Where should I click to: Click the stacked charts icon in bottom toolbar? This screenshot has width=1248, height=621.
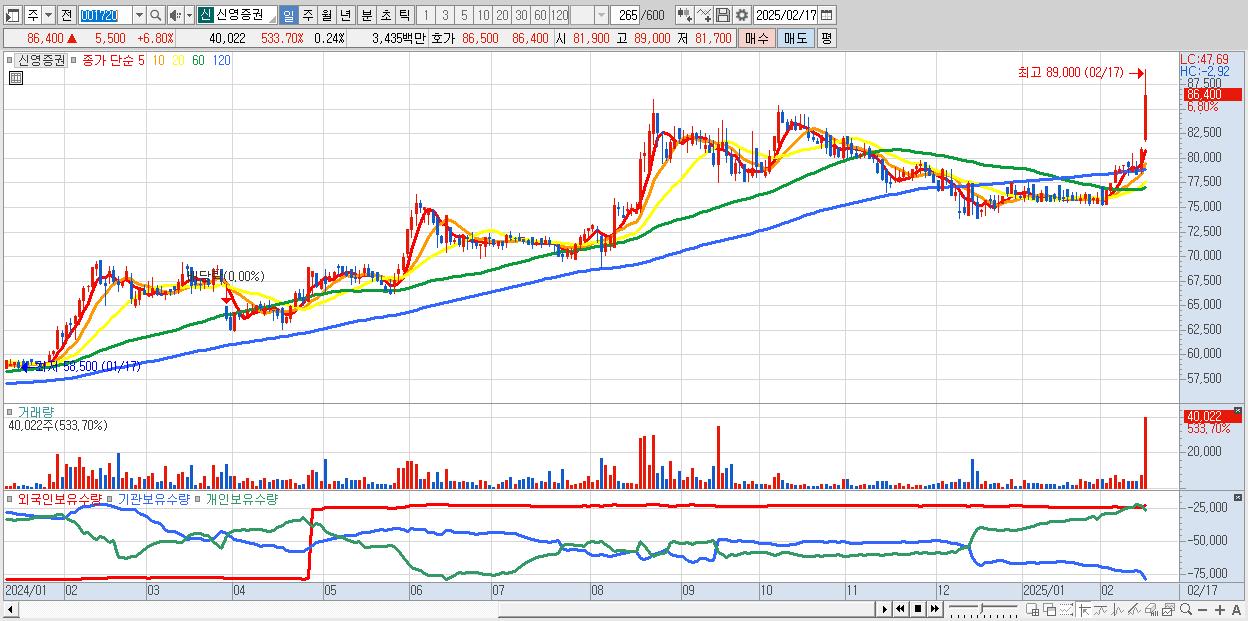(x=1168, y=610)
